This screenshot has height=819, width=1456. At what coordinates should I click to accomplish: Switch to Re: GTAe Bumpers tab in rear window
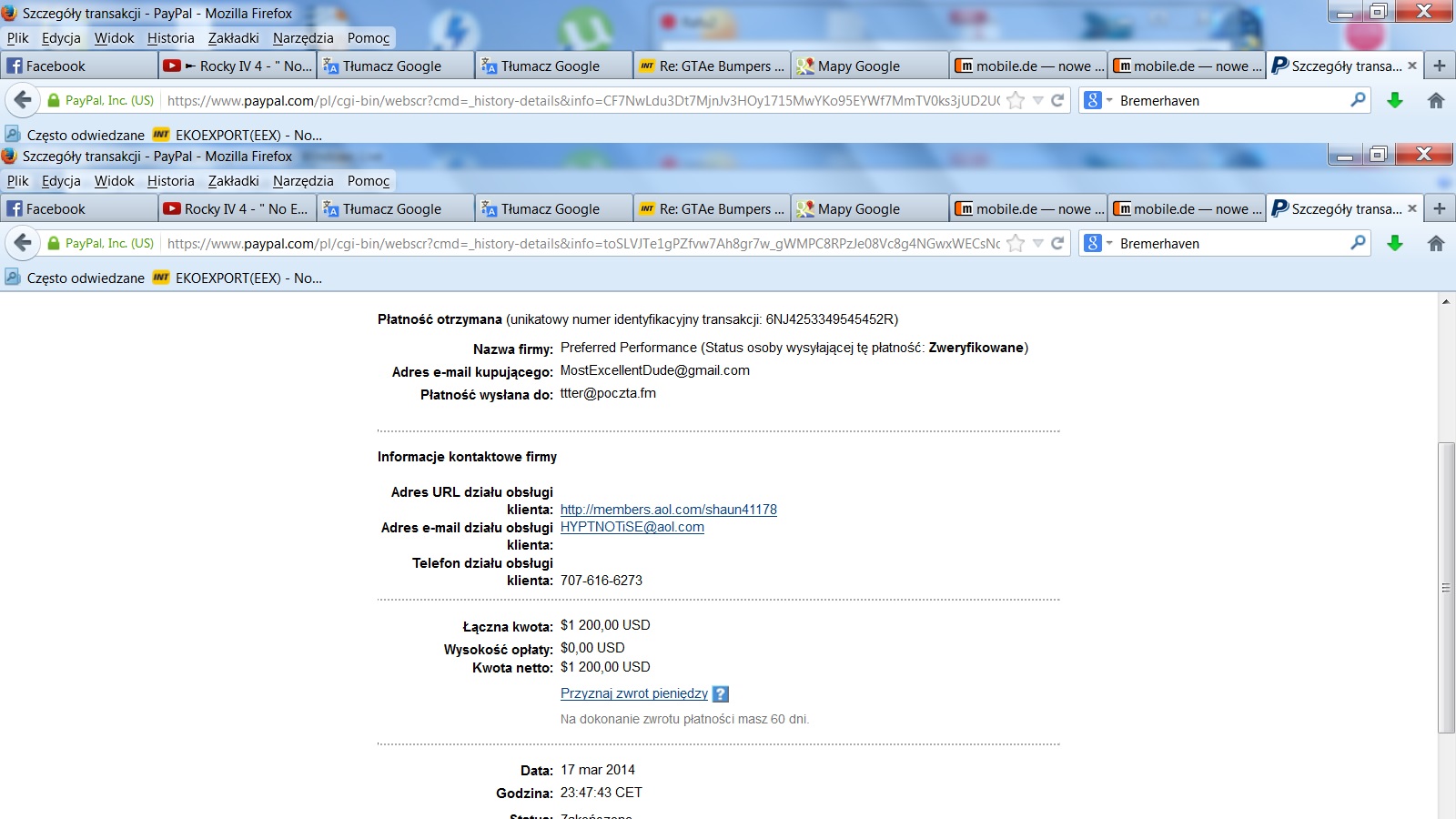click(x=712, y=66)
